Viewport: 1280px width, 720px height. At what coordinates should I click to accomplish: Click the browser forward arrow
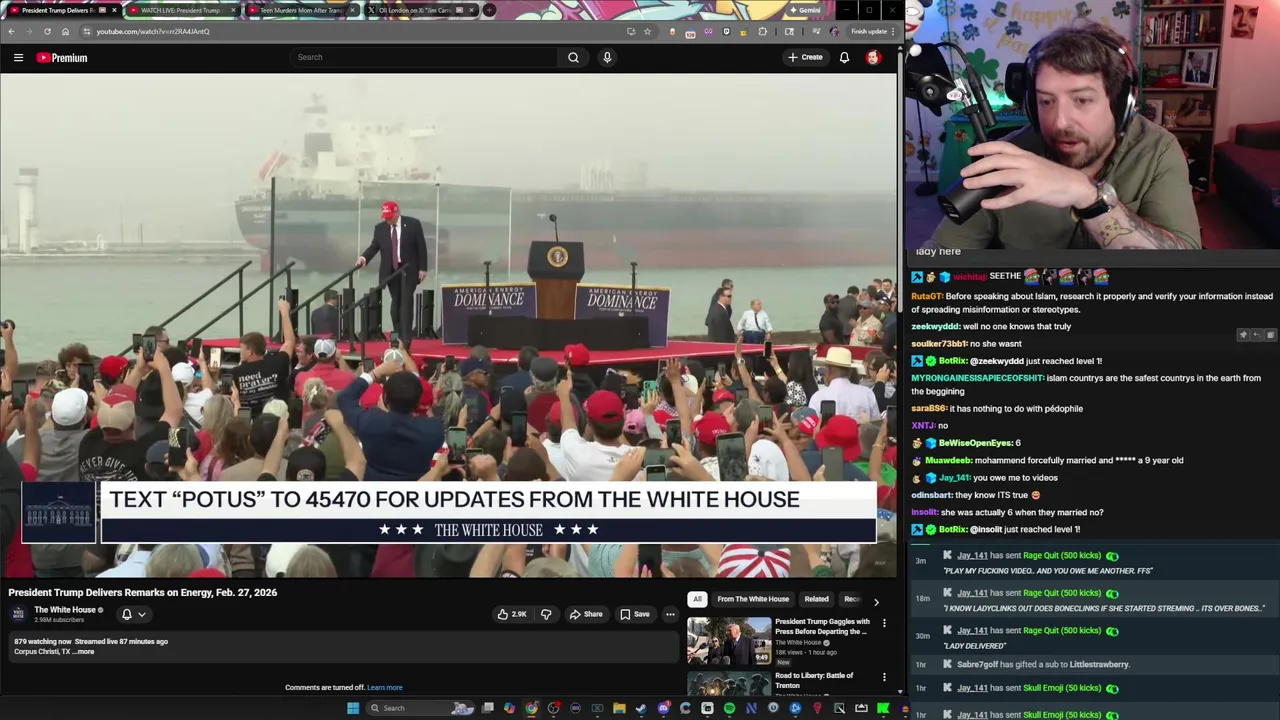coord(29,31)
